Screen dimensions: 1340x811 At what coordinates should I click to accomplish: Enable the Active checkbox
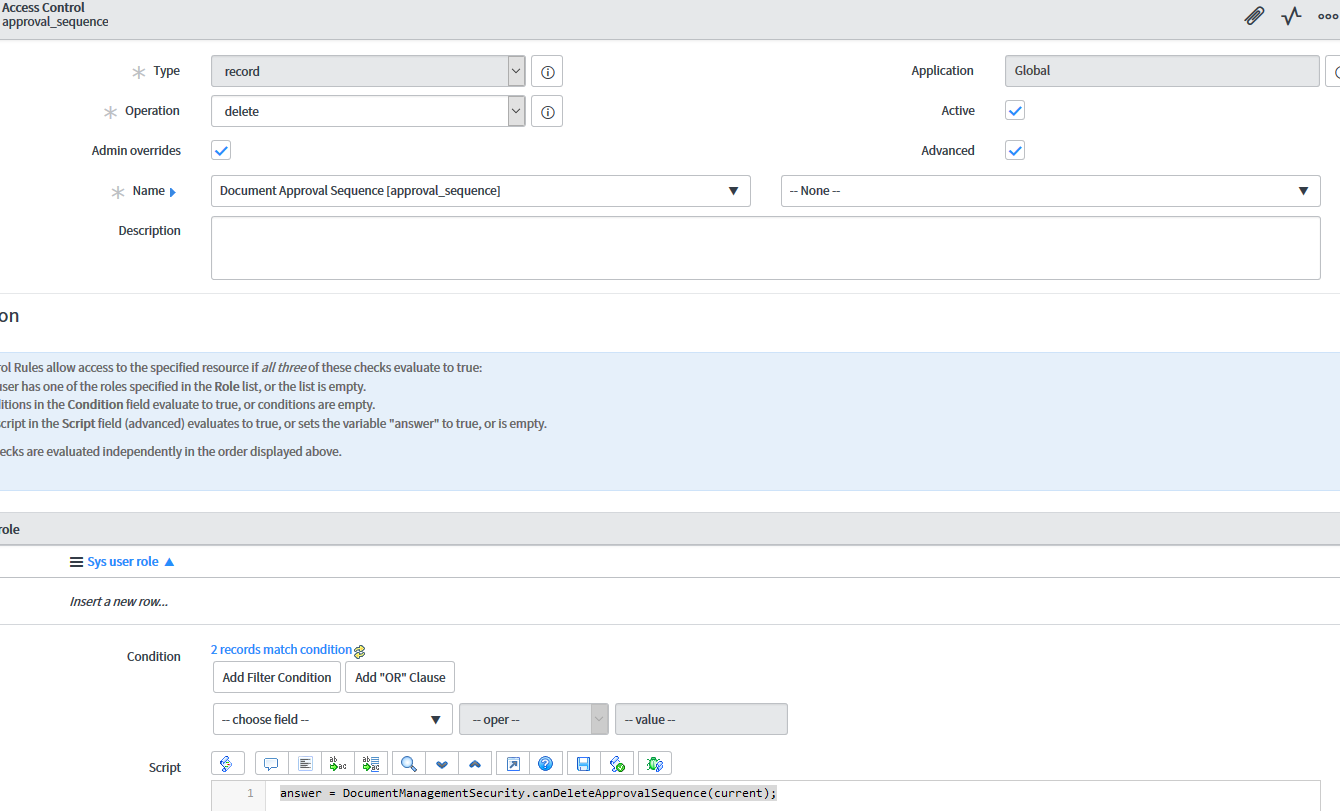[x=1014, y=110]
